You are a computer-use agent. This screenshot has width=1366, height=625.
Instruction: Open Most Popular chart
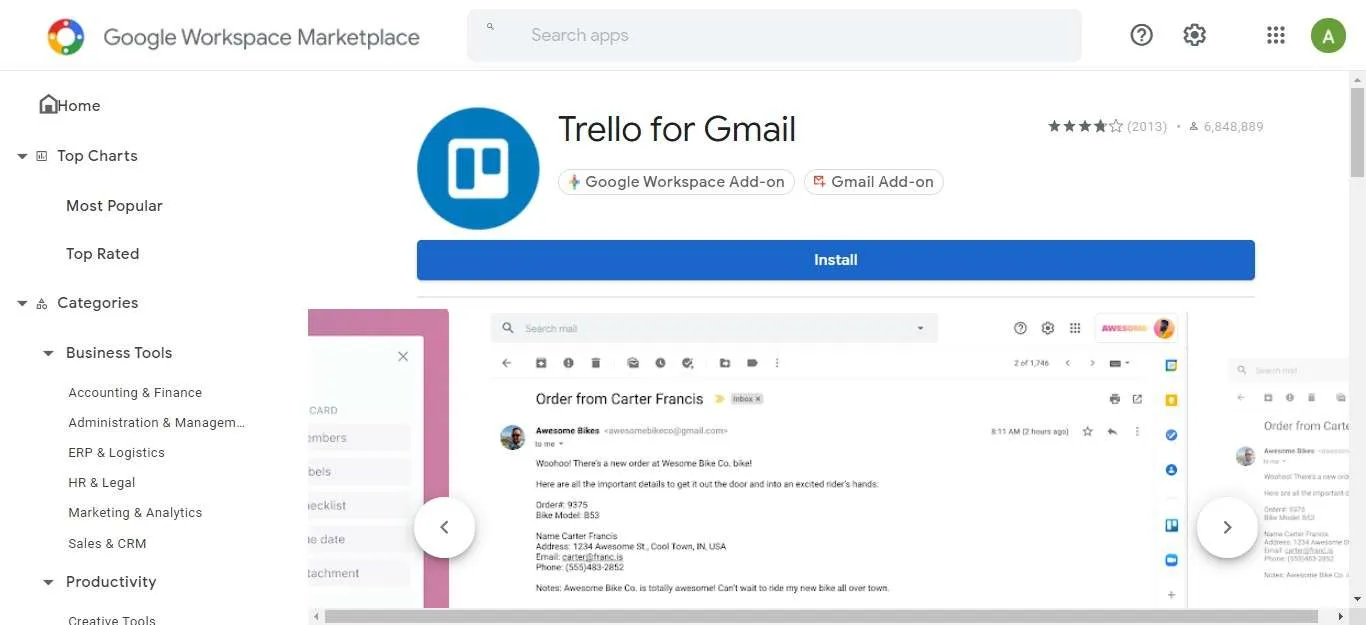(114, 206)
